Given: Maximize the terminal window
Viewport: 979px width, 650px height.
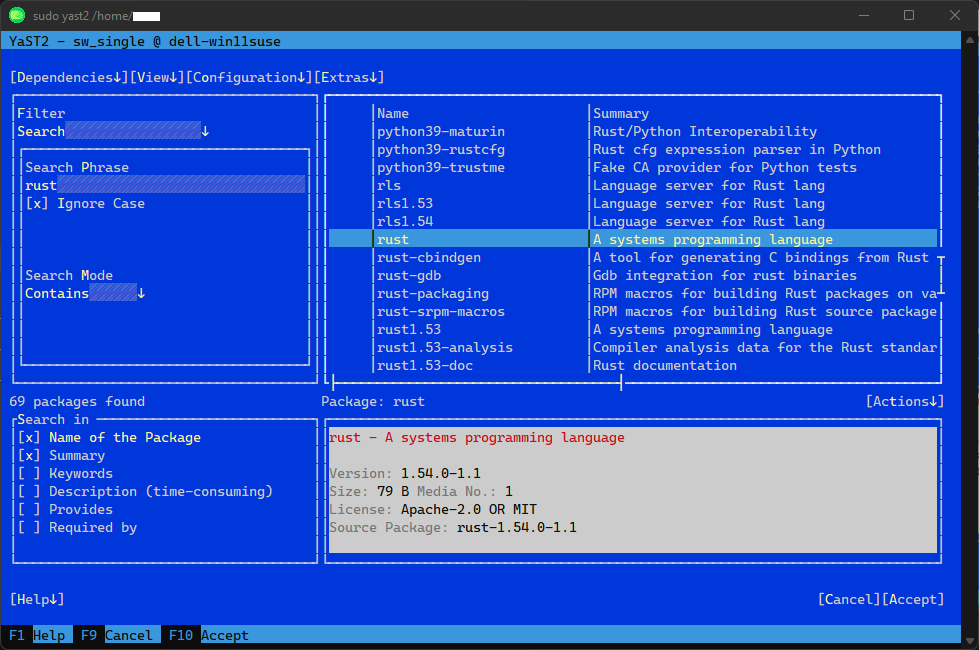Looking at the screenshot, I should (x=909, y=15).
